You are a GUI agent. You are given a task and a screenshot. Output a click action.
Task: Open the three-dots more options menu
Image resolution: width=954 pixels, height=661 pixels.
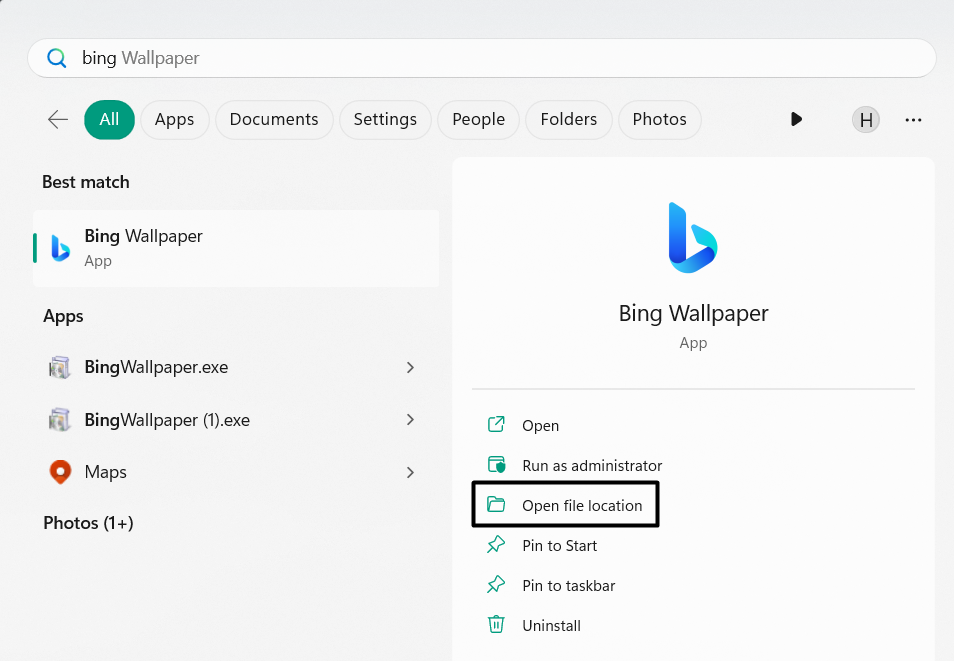click(913, 120)
